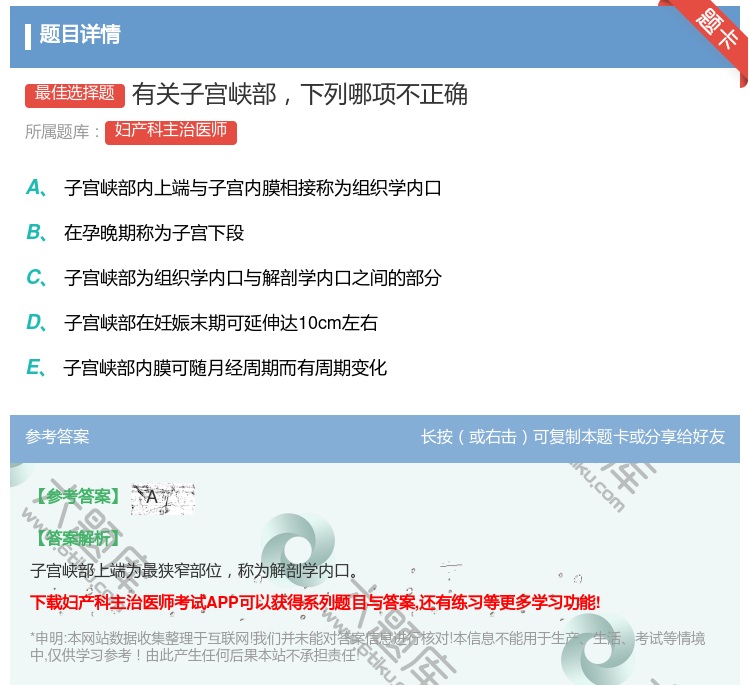Click the explanation text 子宫峡部上端为最狭窄部位
Viewport: 750px width, 685px height.
tap(194, 570)
